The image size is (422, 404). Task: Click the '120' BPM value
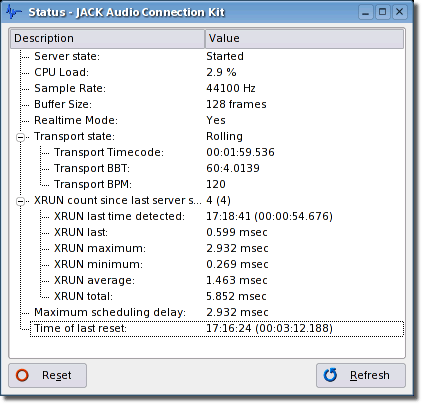coord(216,184)
